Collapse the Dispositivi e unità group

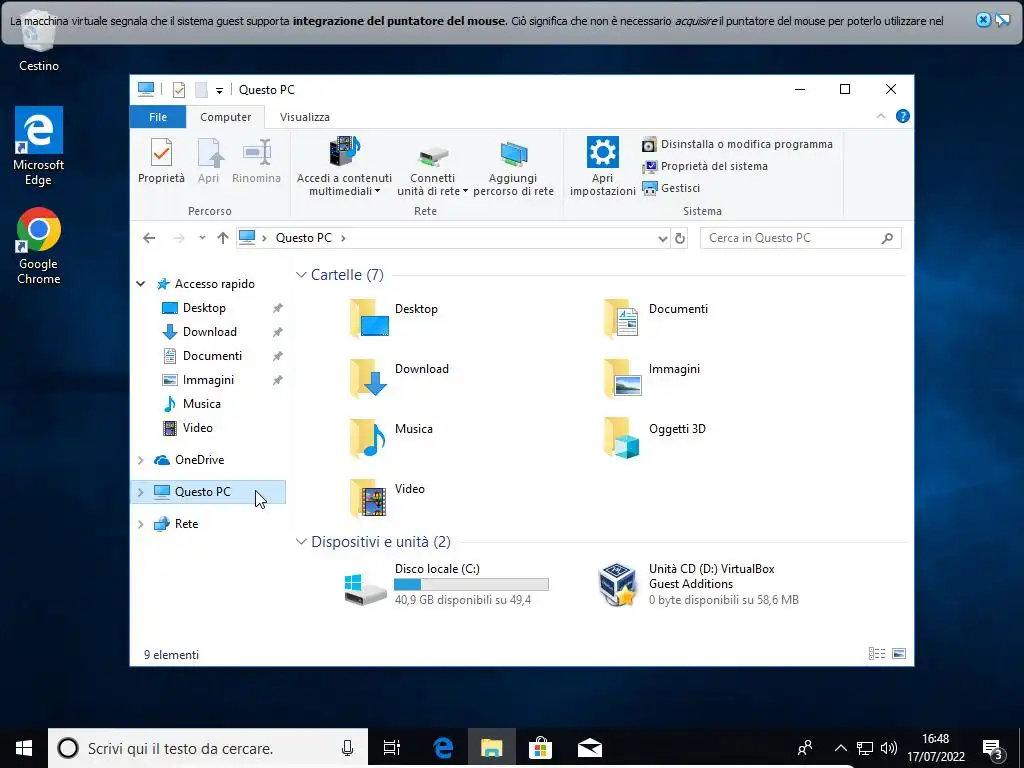pos(301,542)
